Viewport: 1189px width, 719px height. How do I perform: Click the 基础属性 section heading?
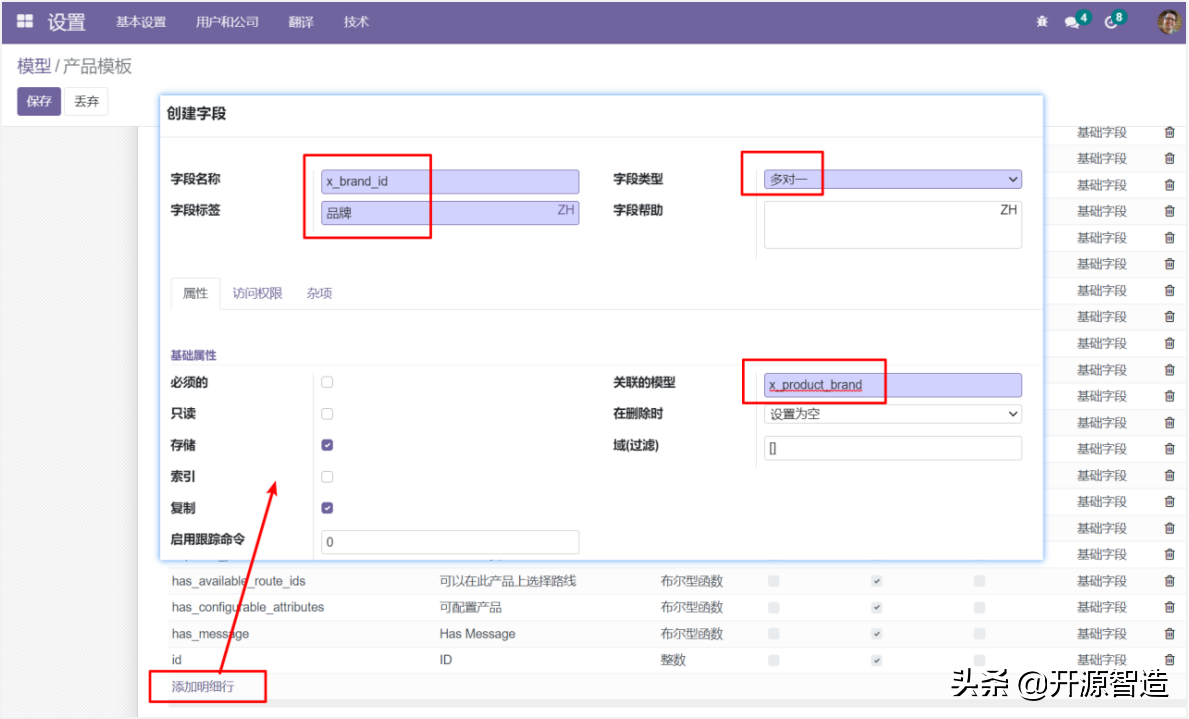coord(193,355)
